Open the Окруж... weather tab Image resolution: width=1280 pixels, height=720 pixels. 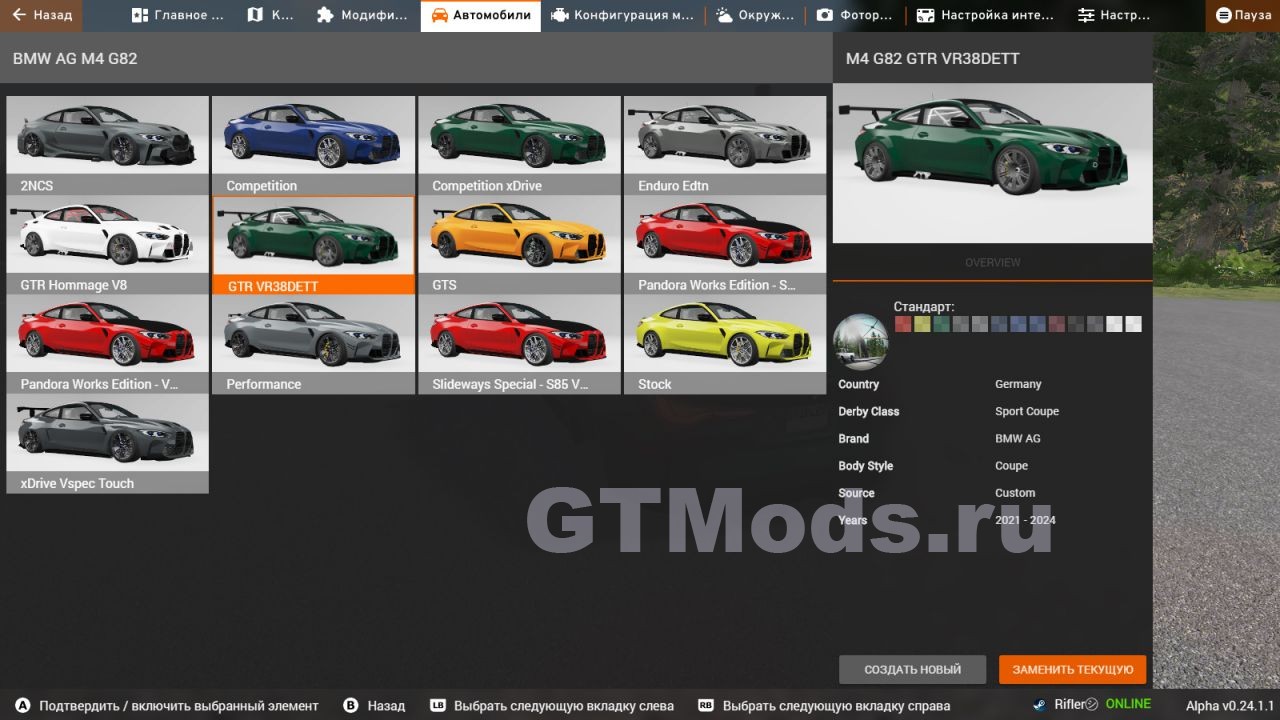pyautogui.click(x=755, y=15)
